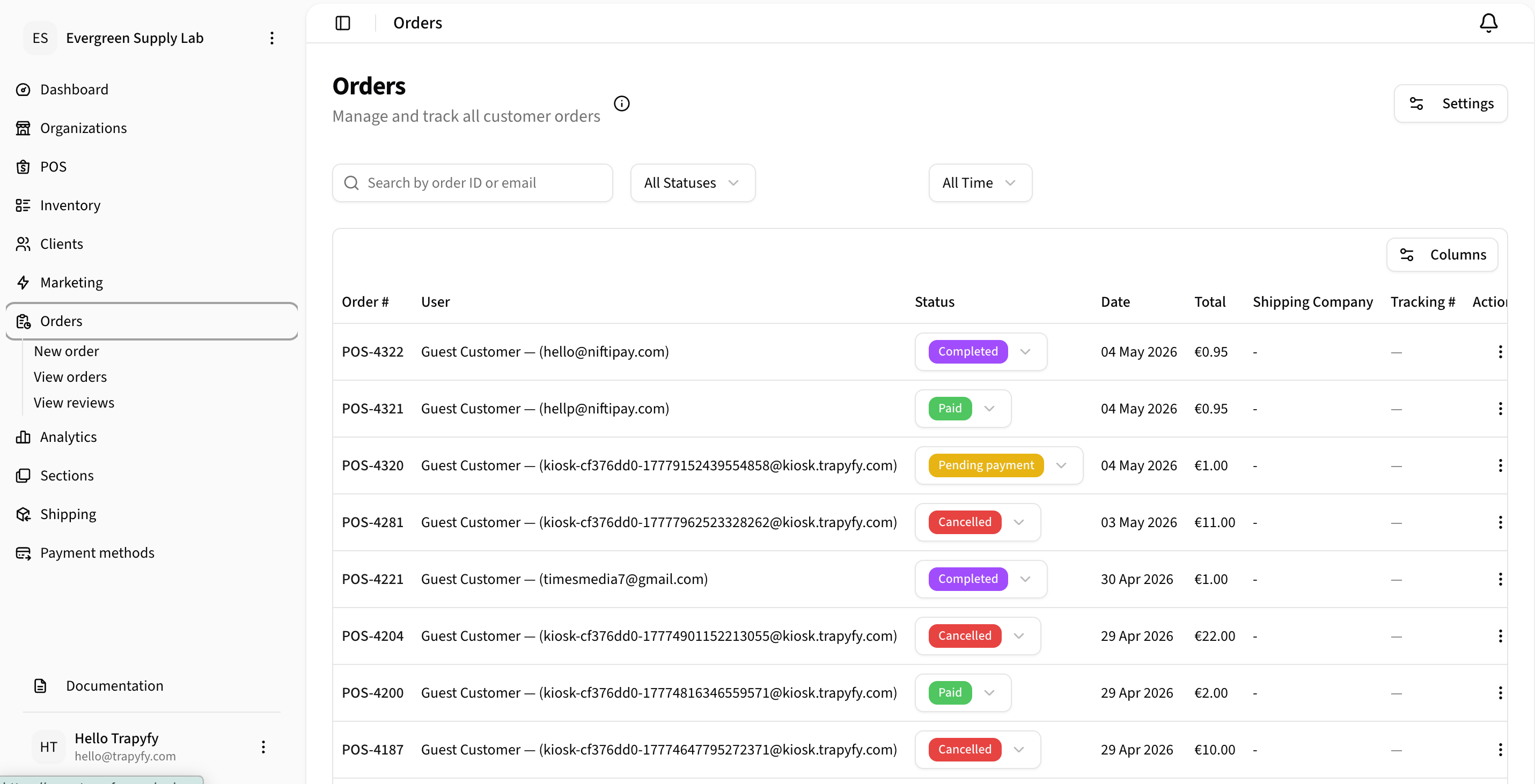
Task: Open the All Time date filter dropdown
Action: [980, 183]
